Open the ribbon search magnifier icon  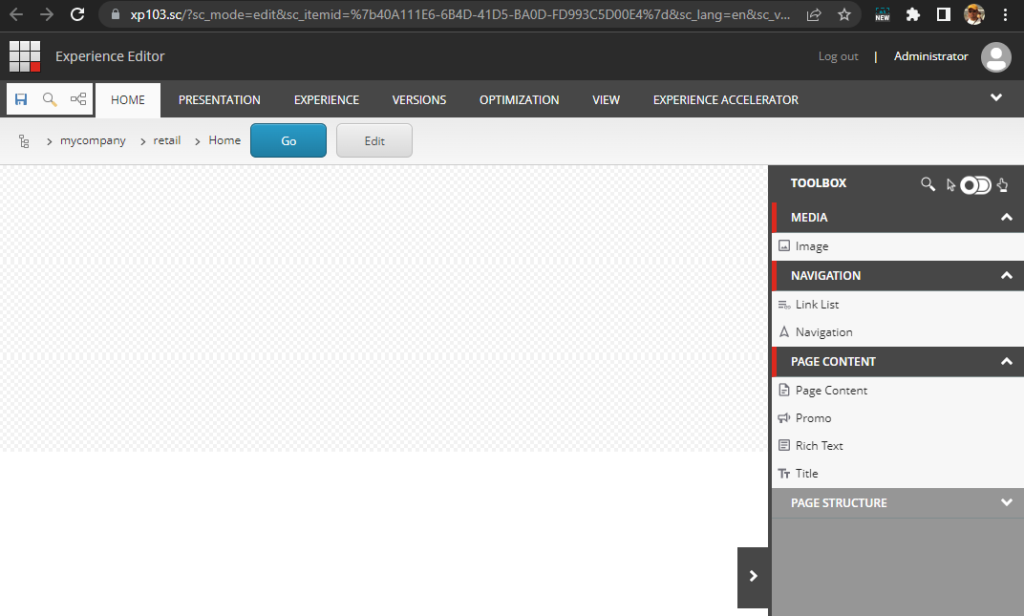coord(50,99)
